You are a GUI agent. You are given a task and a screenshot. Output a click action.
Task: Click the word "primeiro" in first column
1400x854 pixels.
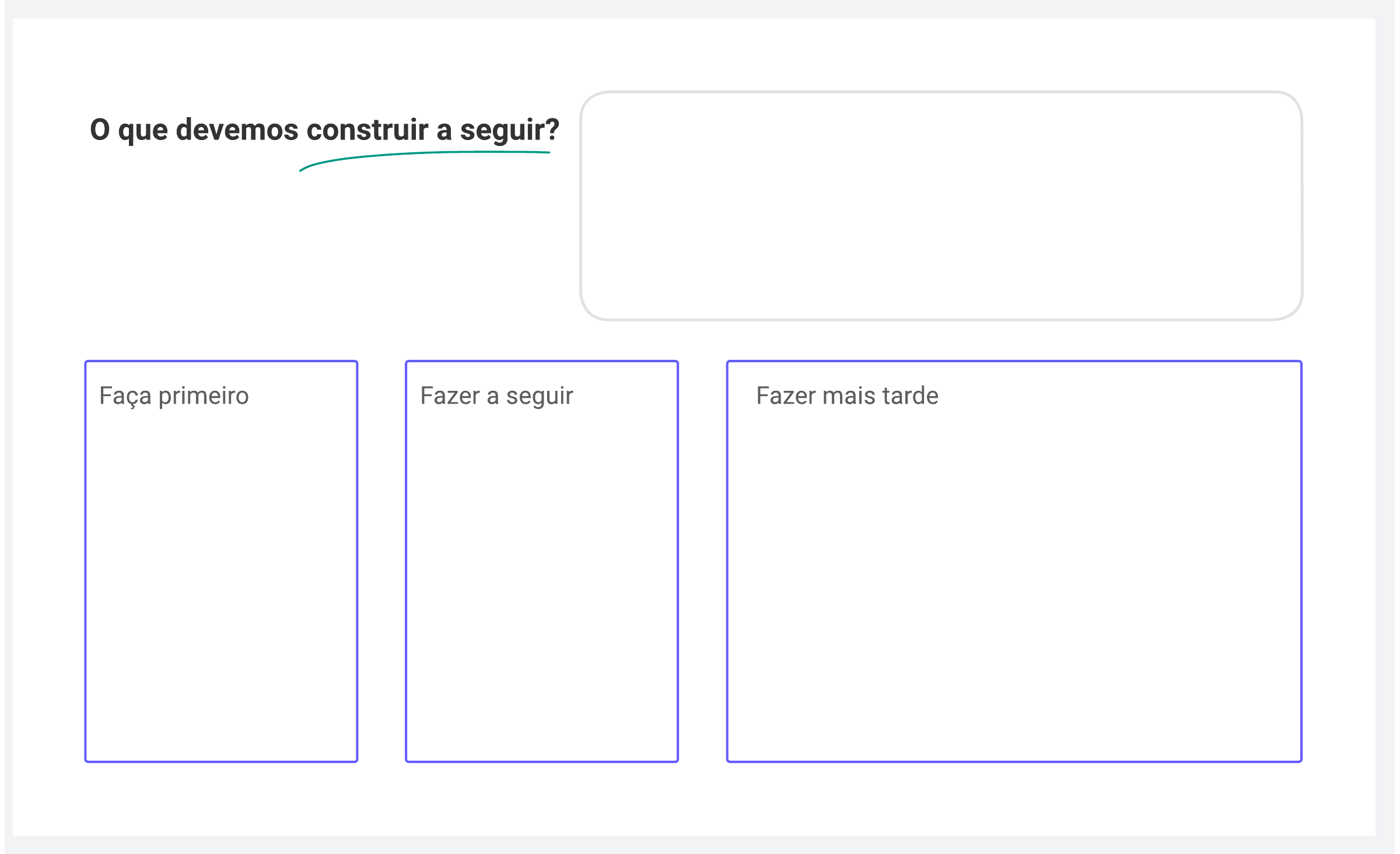coord(204,395)
